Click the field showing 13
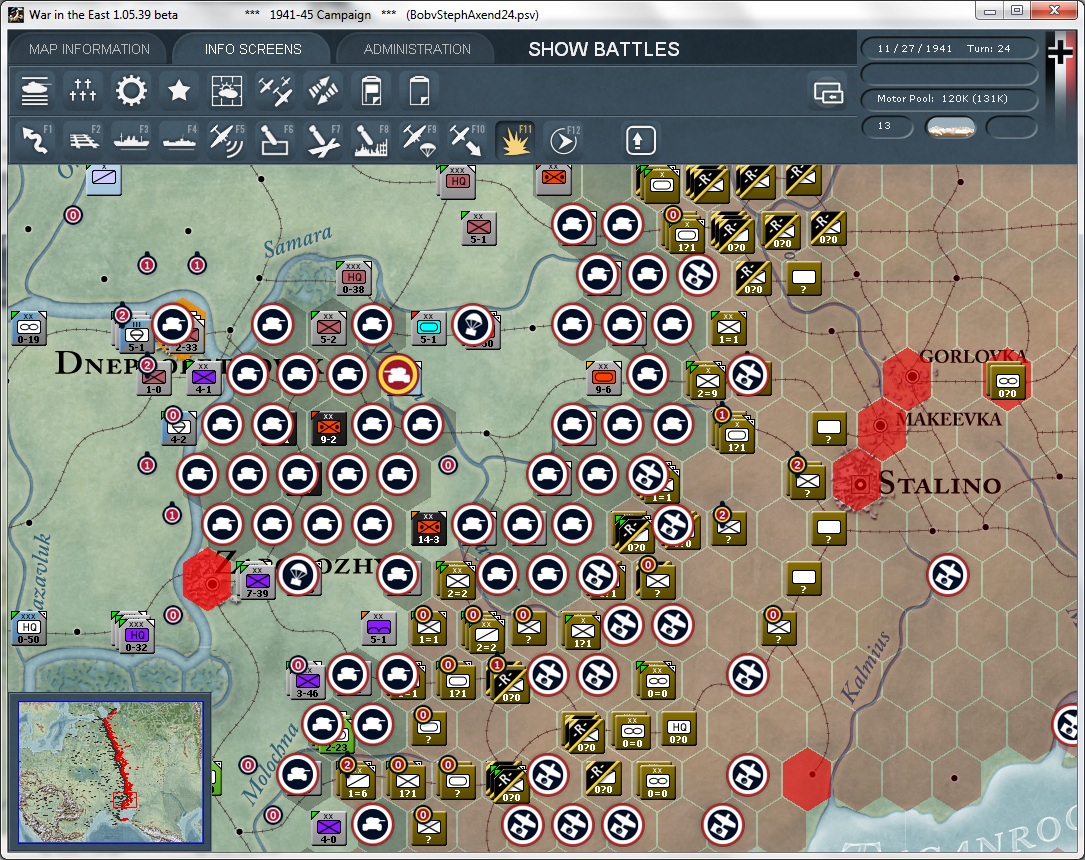This screenshot has height=860, width=1085. (887, 127)
